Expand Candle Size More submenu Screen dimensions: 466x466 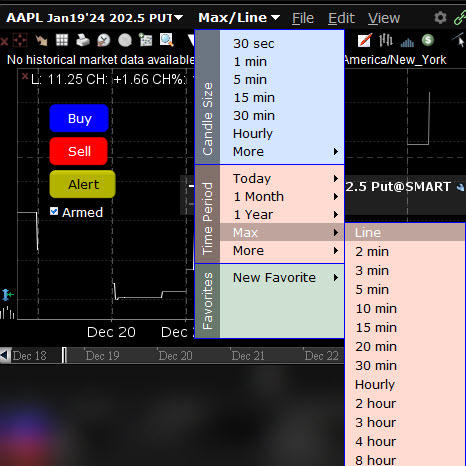(282, 152)
